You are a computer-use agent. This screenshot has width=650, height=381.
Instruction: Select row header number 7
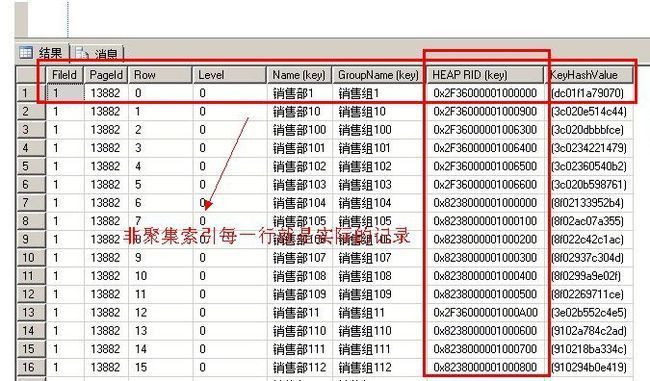[x=31, y=202]
